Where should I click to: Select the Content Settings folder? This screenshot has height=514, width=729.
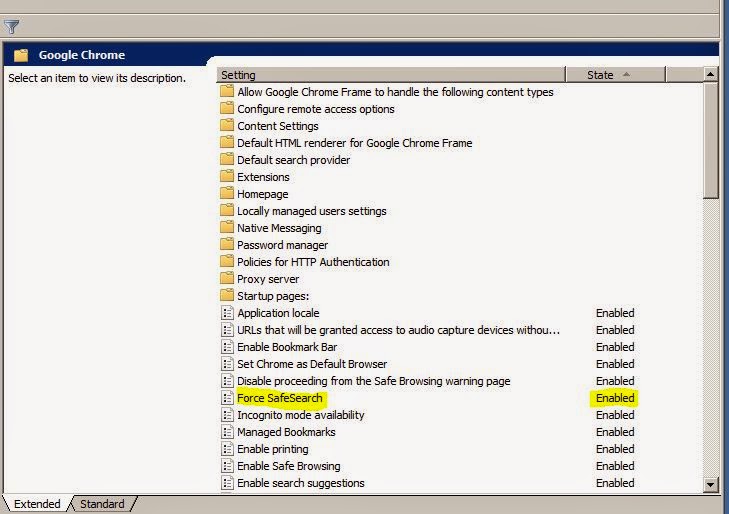click(x=278, y=126)
